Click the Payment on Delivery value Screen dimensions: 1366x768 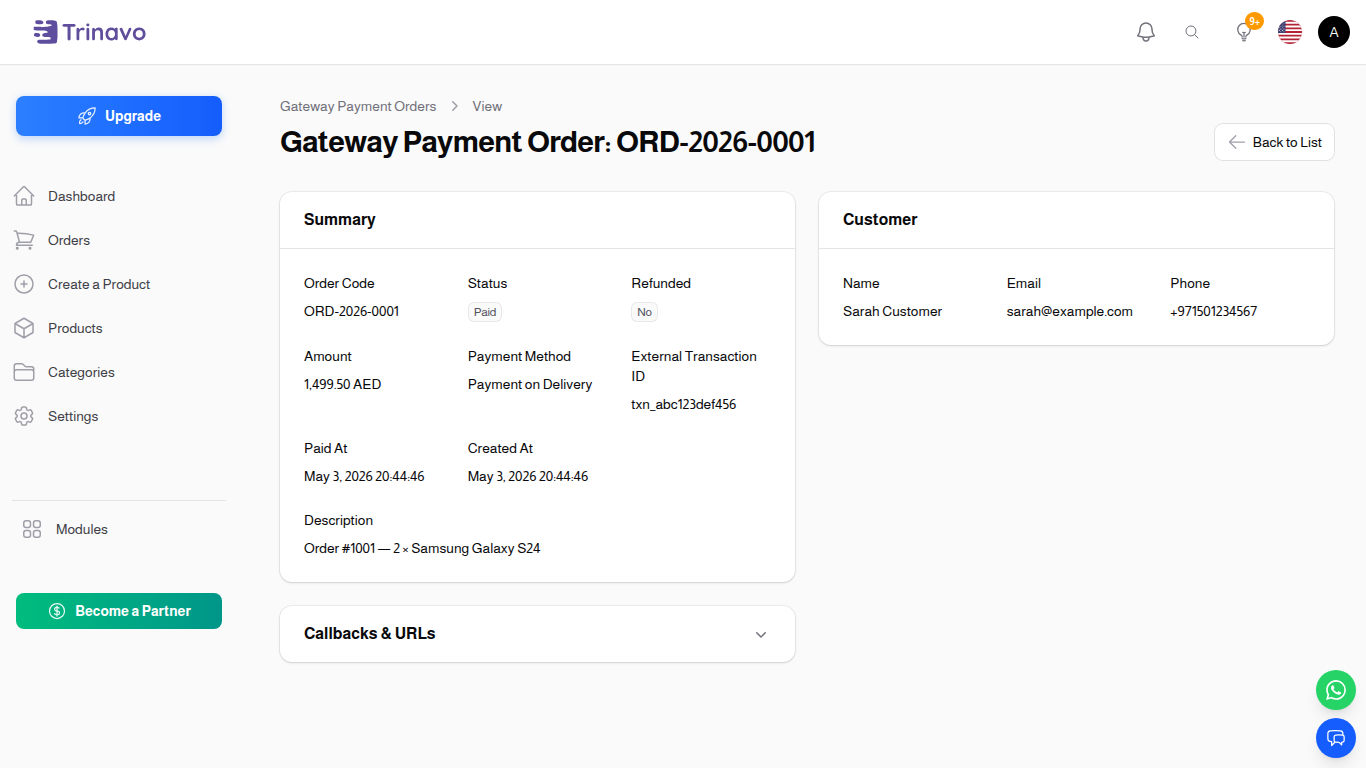(530, 384)
